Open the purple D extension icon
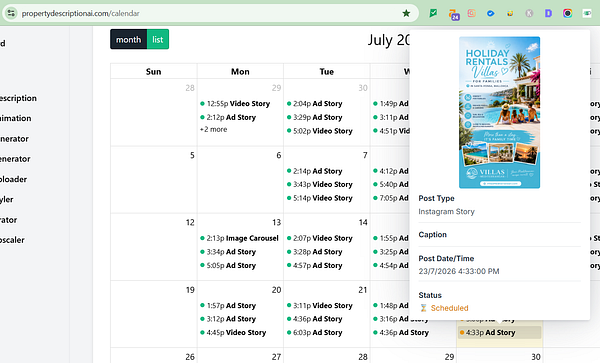The width and height of the screenshot is (600, 363). [x=548, y=13]
